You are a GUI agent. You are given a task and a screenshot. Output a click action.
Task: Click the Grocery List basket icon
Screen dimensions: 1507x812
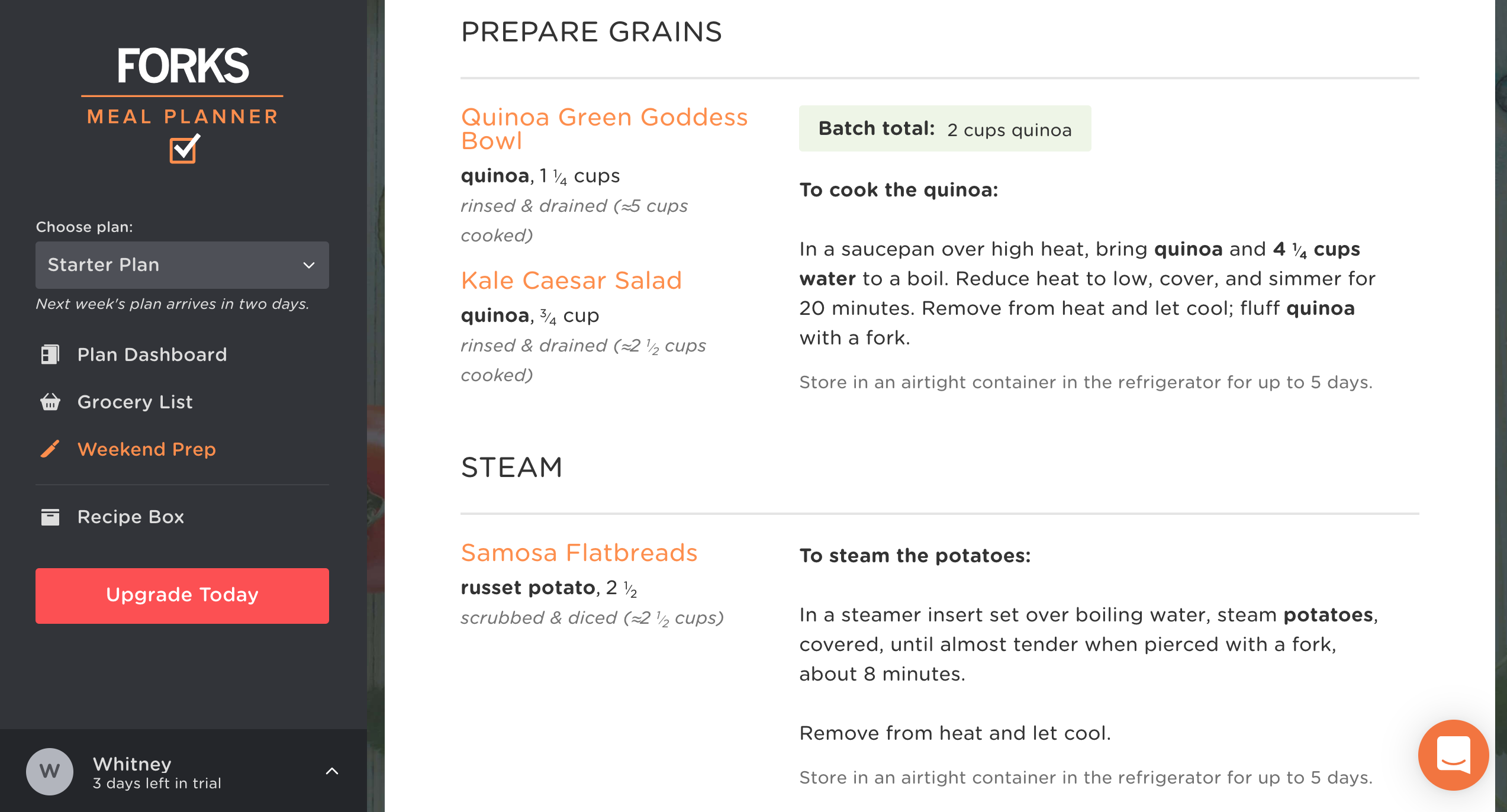click(50, 402)
